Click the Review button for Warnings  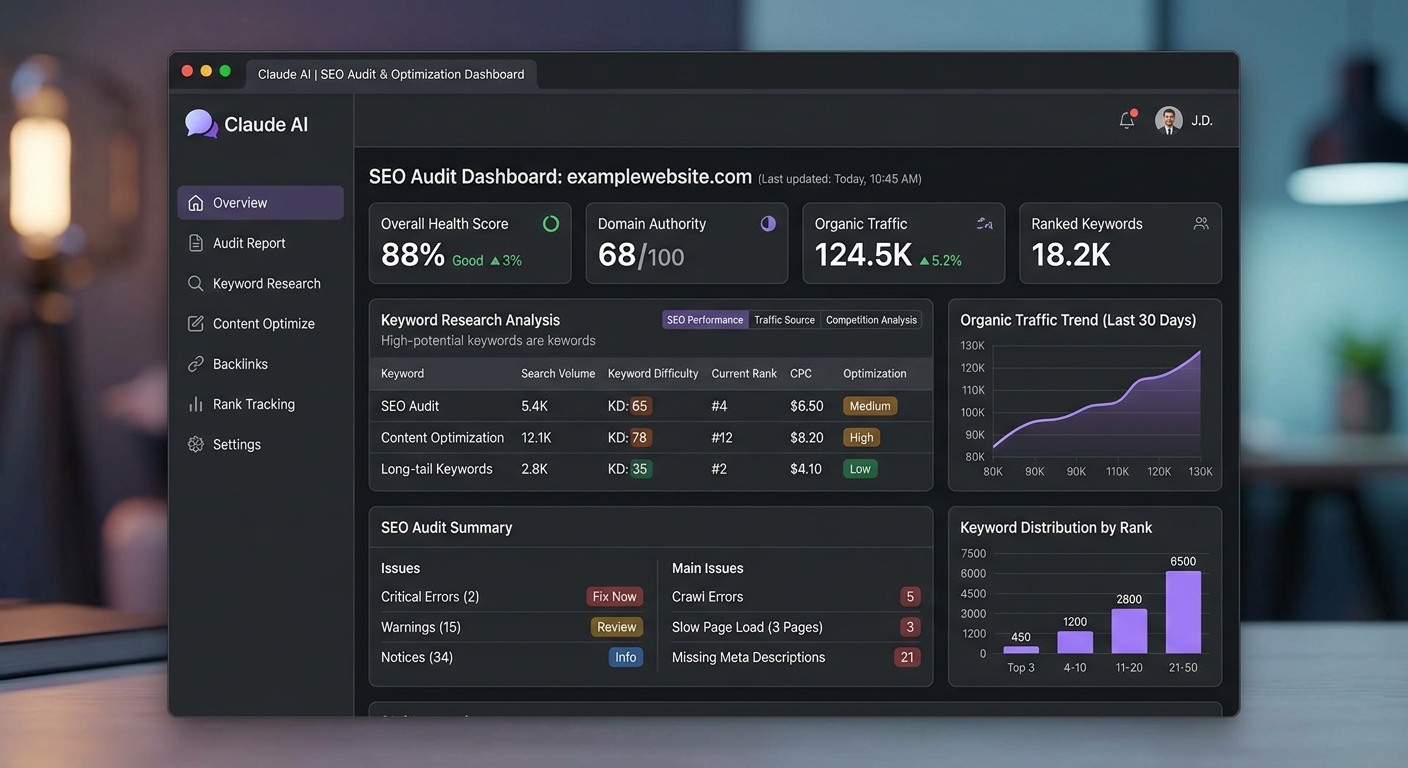click(x=616, y=627)
